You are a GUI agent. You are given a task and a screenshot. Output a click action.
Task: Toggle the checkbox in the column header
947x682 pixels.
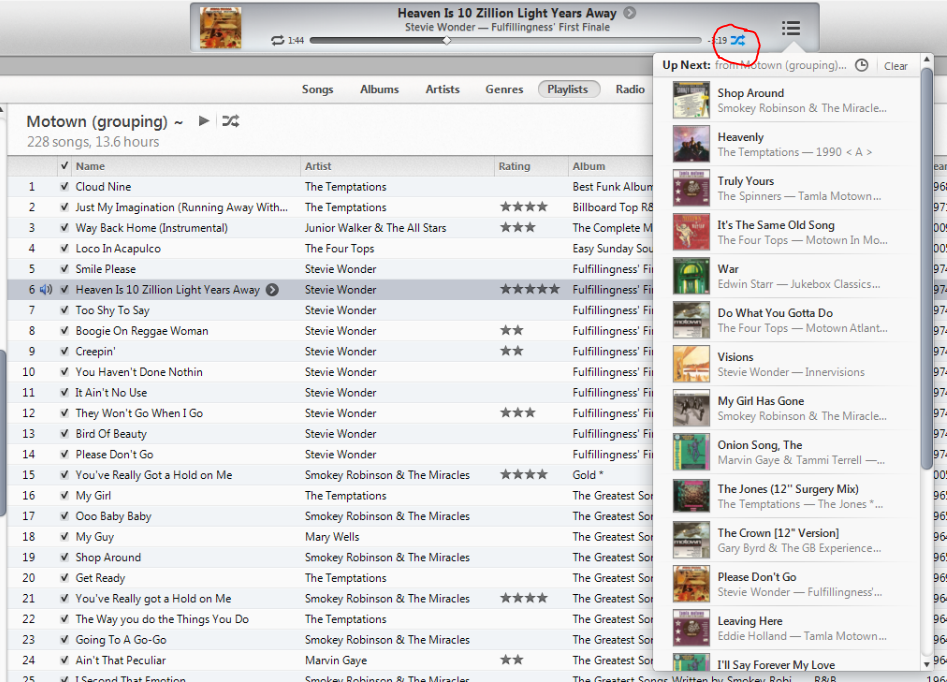click(65, 166)
